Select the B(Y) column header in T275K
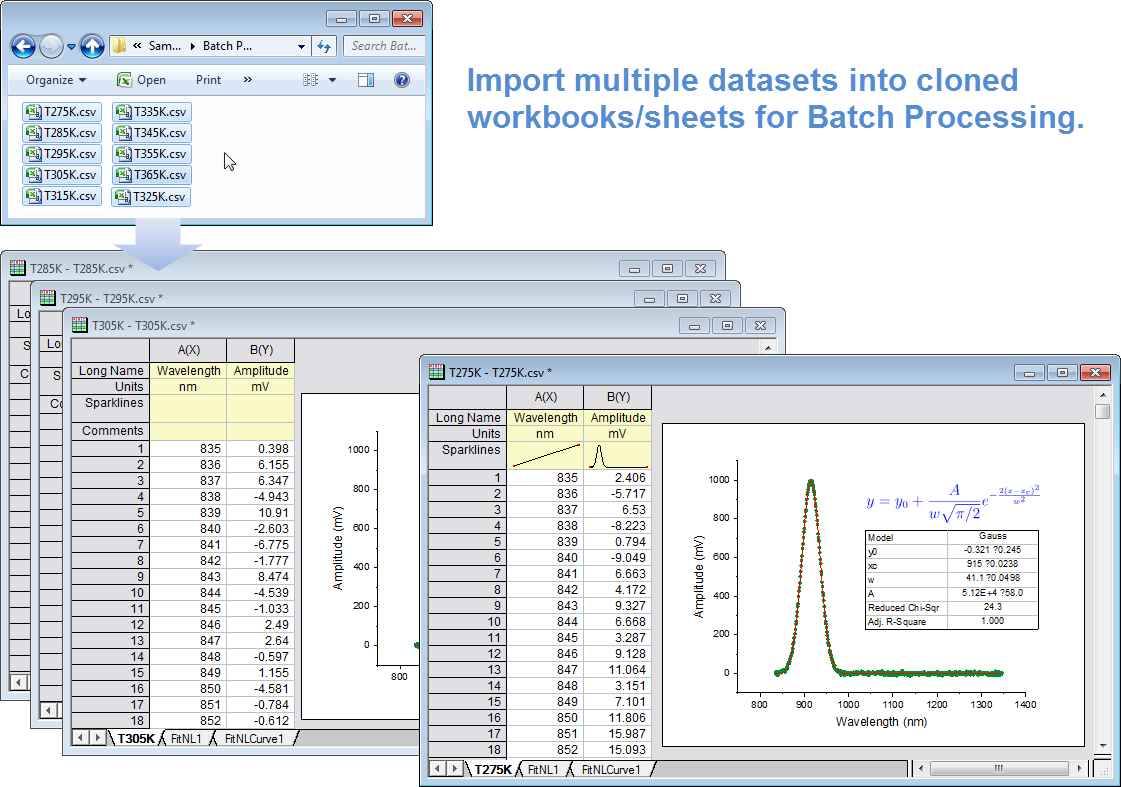 pos(617,397)
